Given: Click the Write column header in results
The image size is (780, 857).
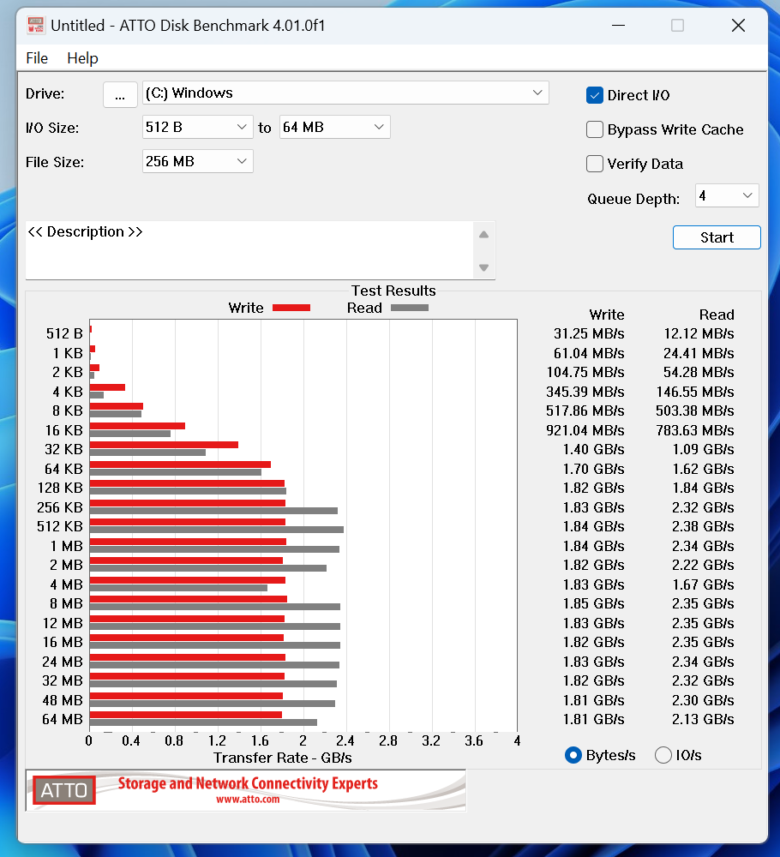Looking at the screenshot, I should (x=607, y=314).
